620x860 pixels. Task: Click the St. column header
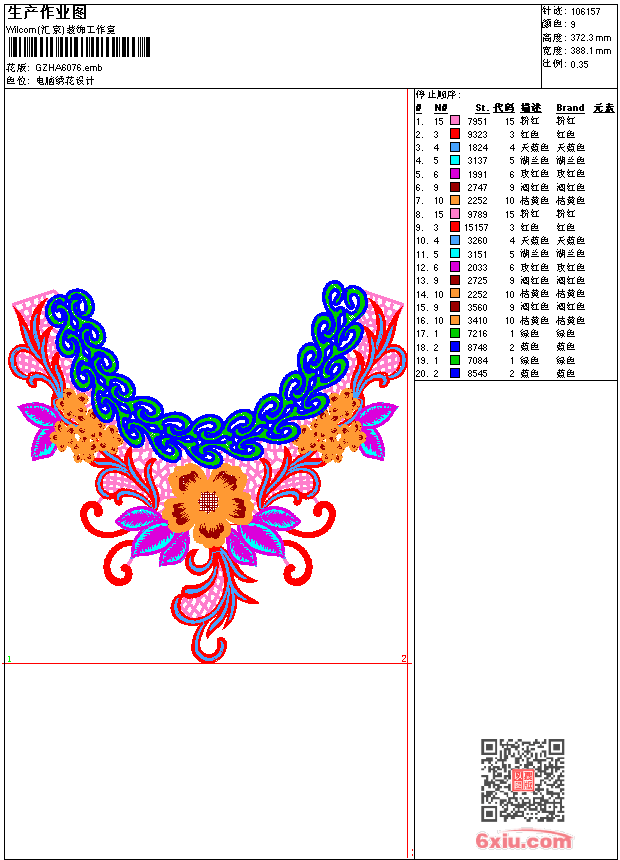point(482,108)
